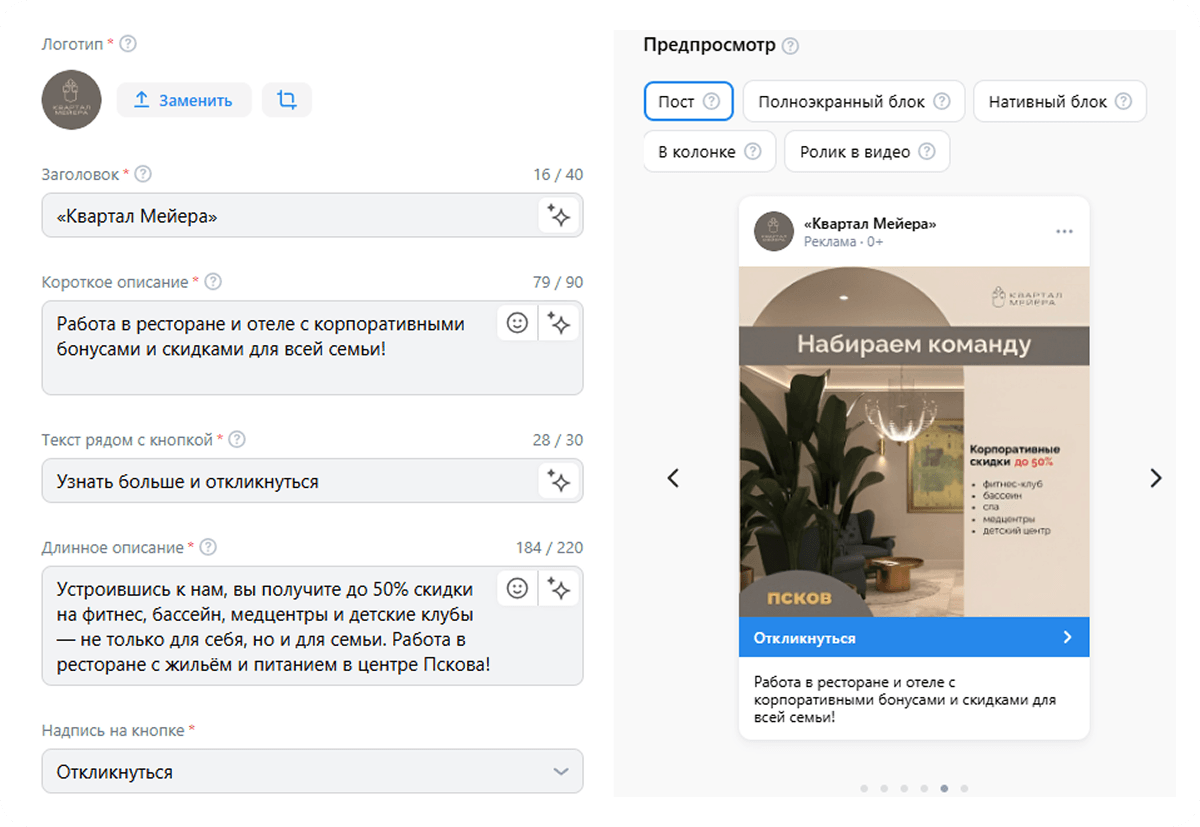Select the Нативный блок preview tab
The height and width of the screenshot is (827, 1200).
coord(1060,101)
